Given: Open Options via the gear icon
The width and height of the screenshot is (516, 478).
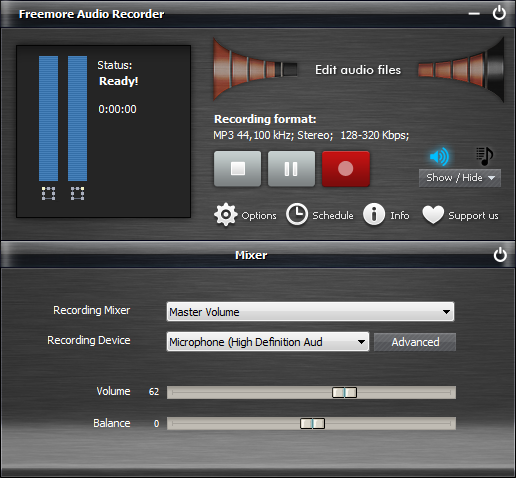Looking at the screenshot, I should click(226, 215).
